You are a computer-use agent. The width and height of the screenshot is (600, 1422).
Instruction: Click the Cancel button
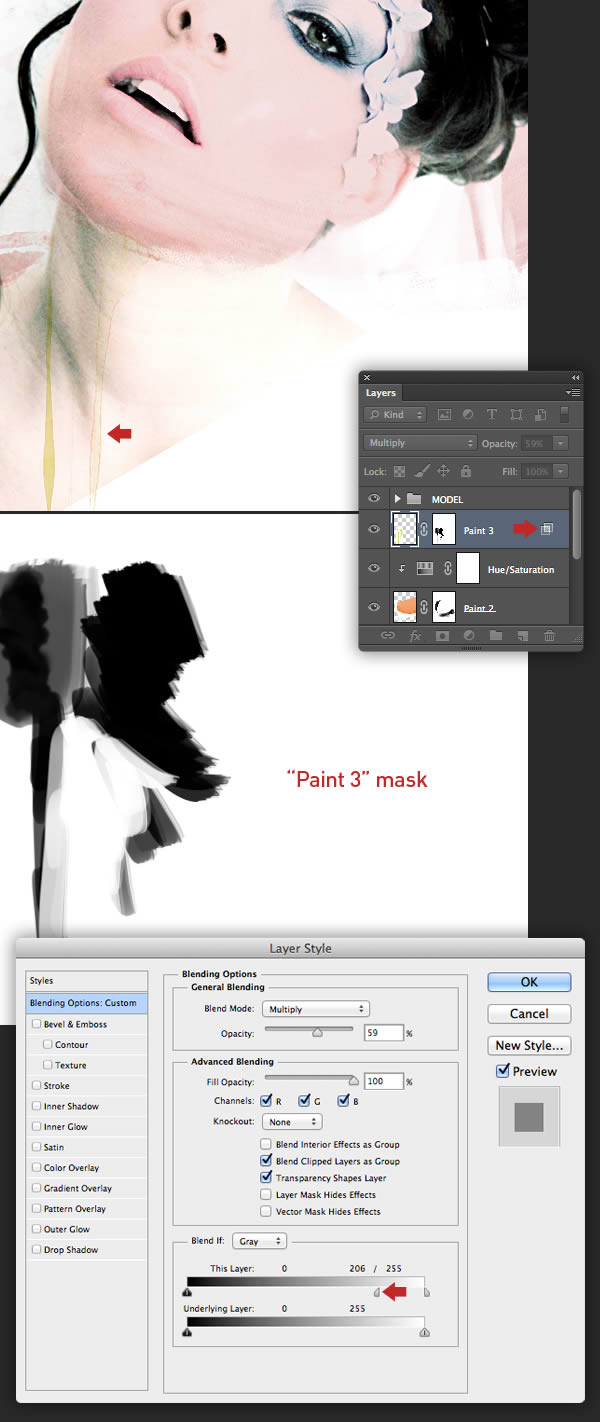click(x=529, y=1013)
